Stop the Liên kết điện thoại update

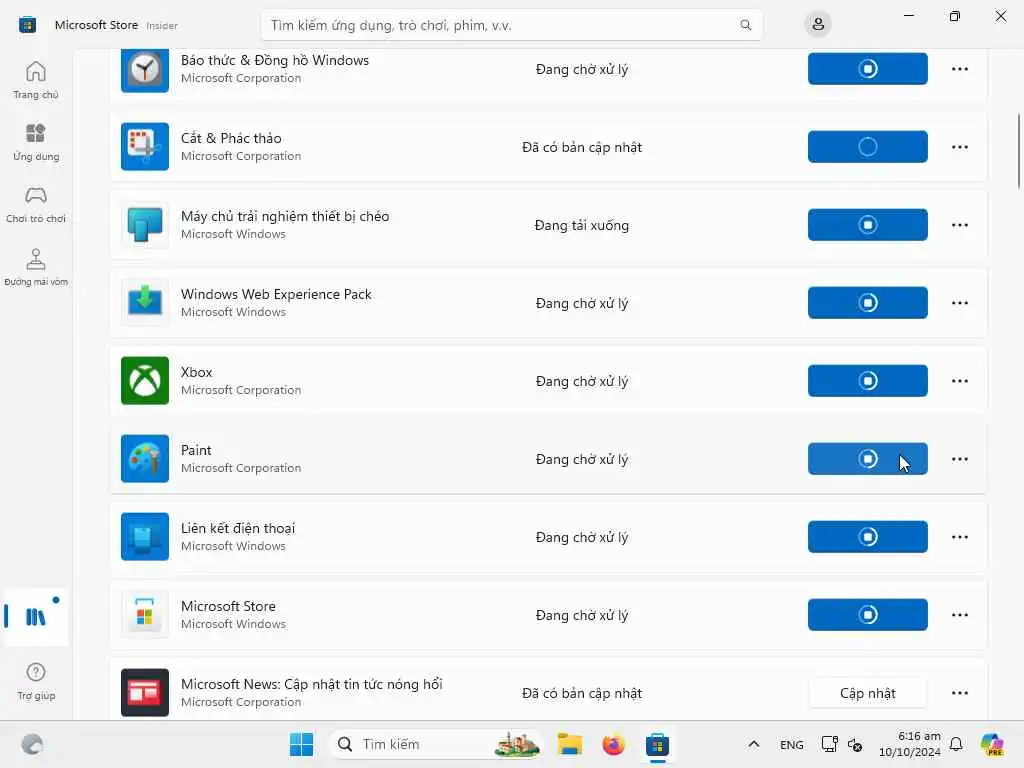[867, 537]
